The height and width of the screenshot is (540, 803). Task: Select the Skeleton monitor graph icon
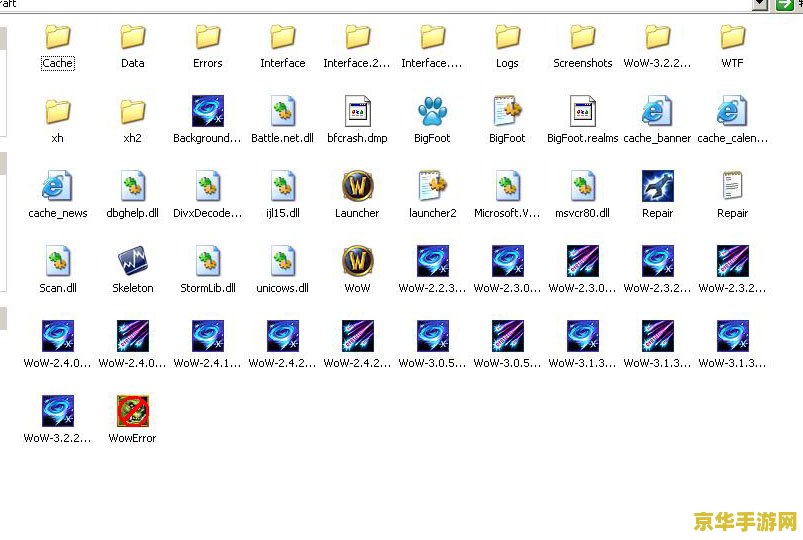coord(133,260)
